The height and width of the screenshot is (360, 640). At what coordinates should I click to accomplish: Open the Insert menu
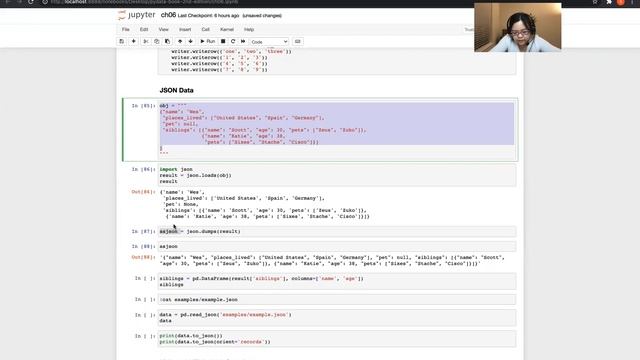tap(185, 29)
